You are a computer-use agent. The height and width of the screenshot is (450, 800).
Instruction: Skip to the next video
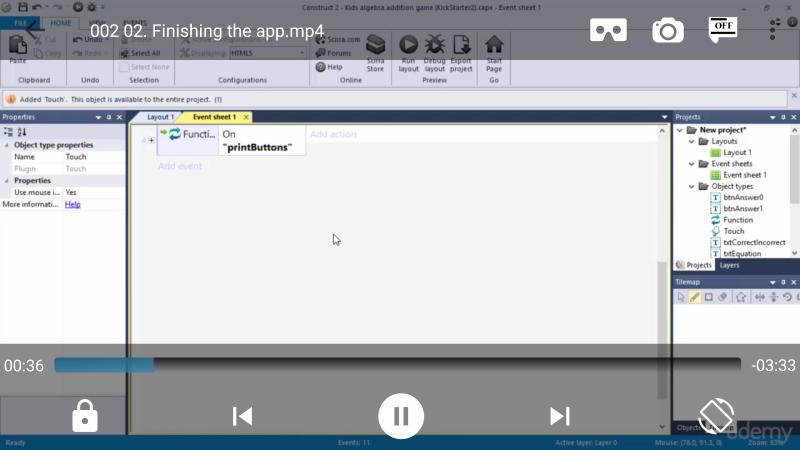tap(560, 416)
